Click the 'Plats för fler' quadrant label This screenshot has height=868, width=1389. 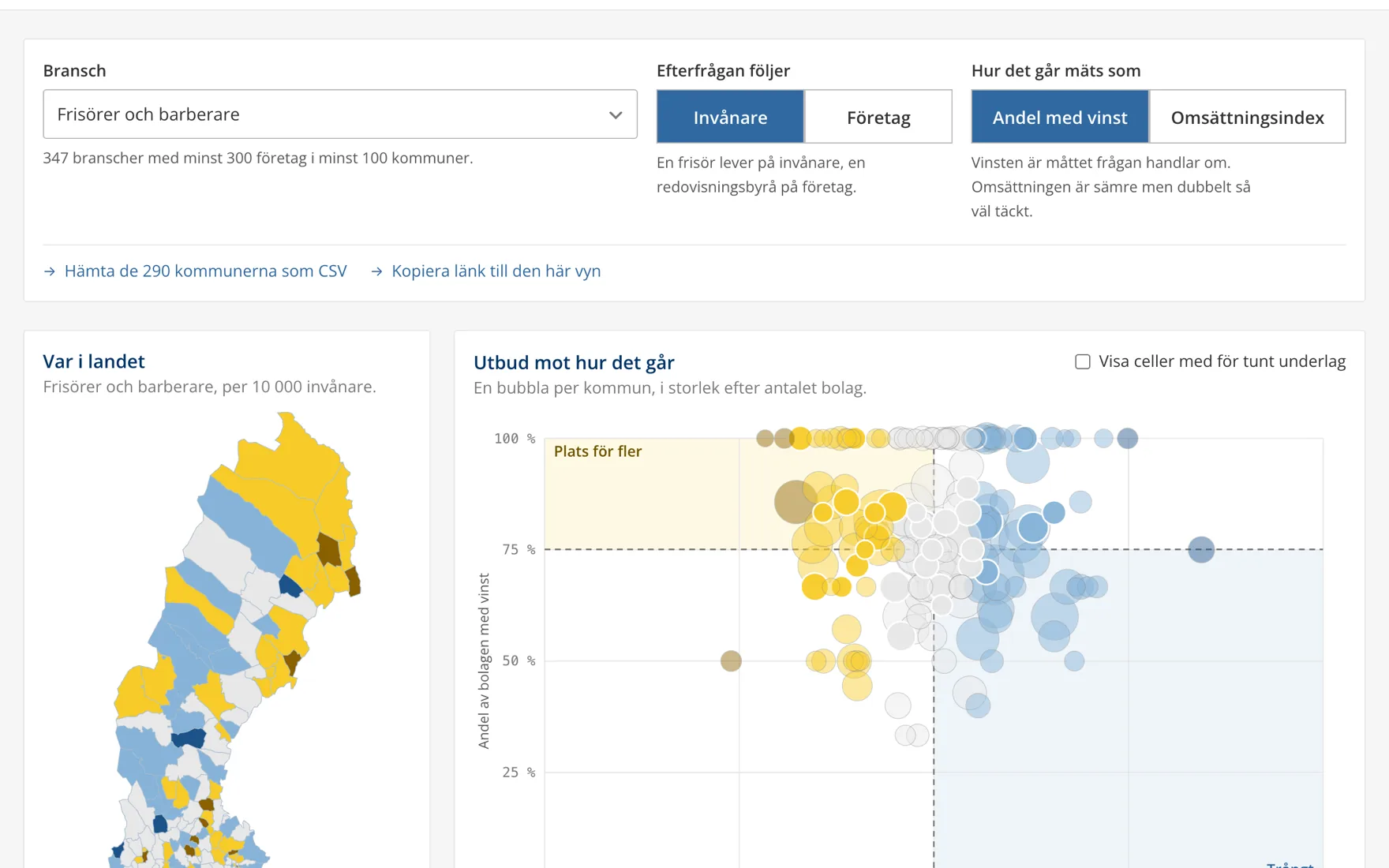[x=597, y=451]
